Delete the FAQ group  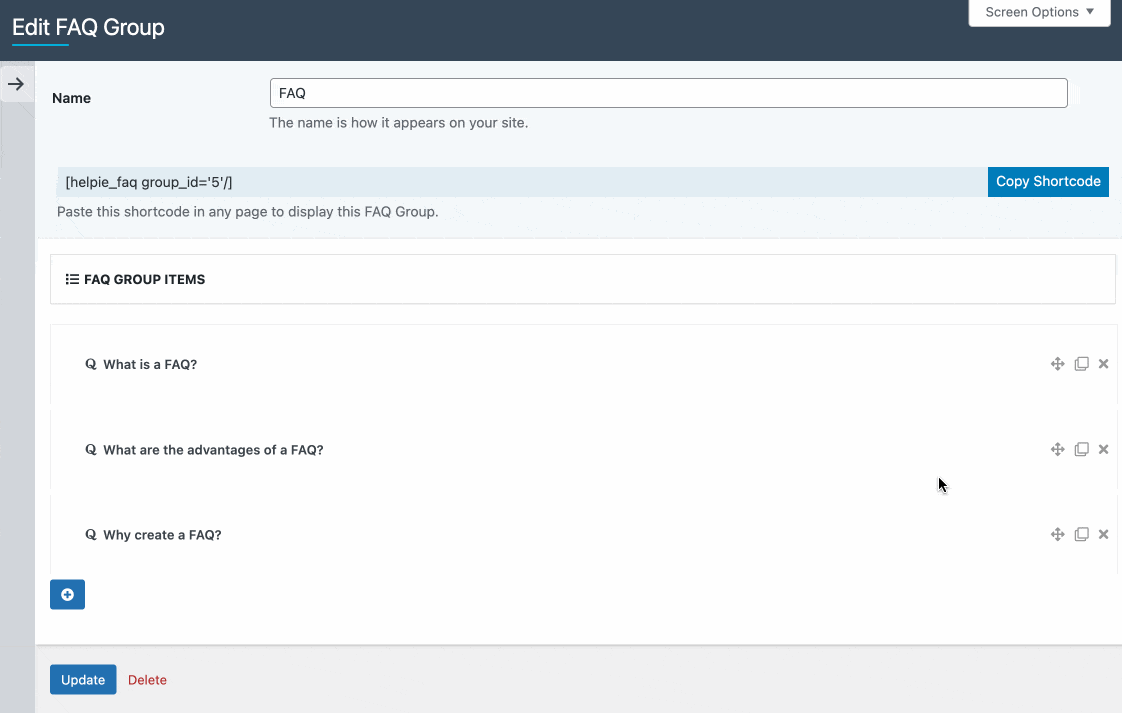point(147,679)
